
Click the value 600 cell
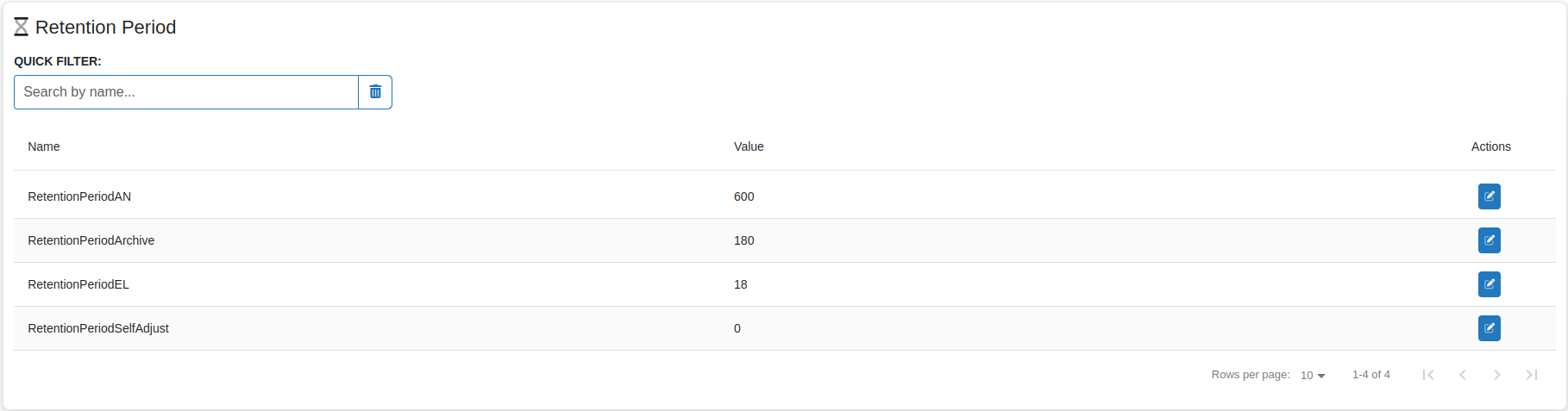click(x=744, y=196)
